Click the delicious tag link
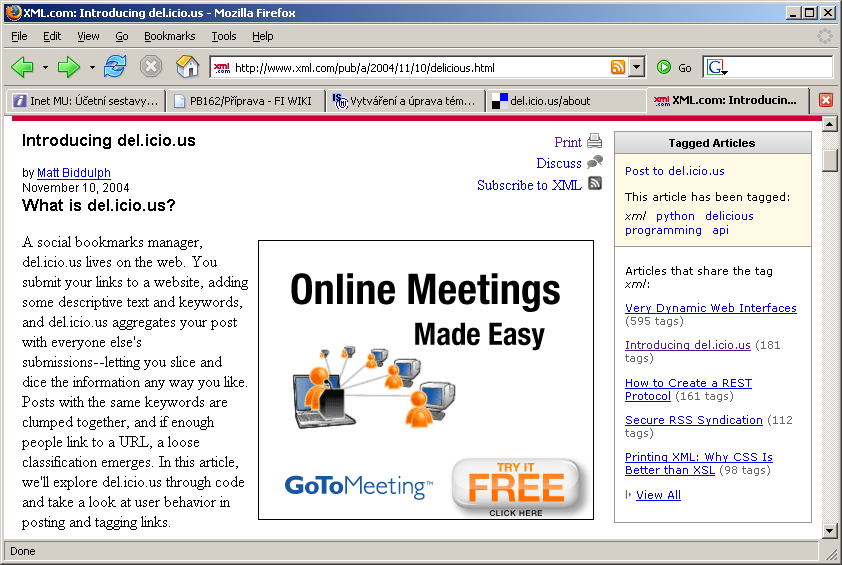842x565 pixels. tap(729, 216)
